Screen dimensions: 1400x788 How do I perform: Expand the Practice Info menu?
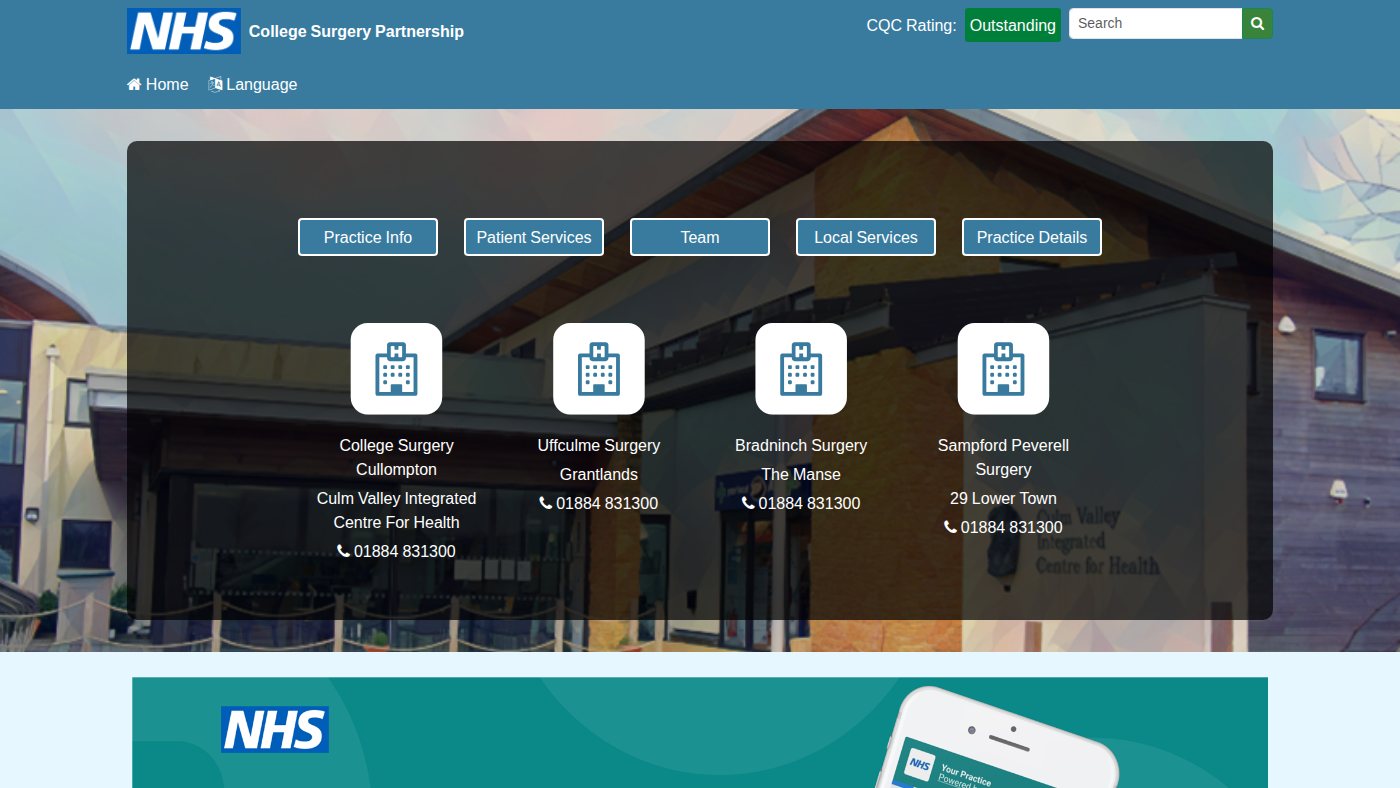click(368, 237)
